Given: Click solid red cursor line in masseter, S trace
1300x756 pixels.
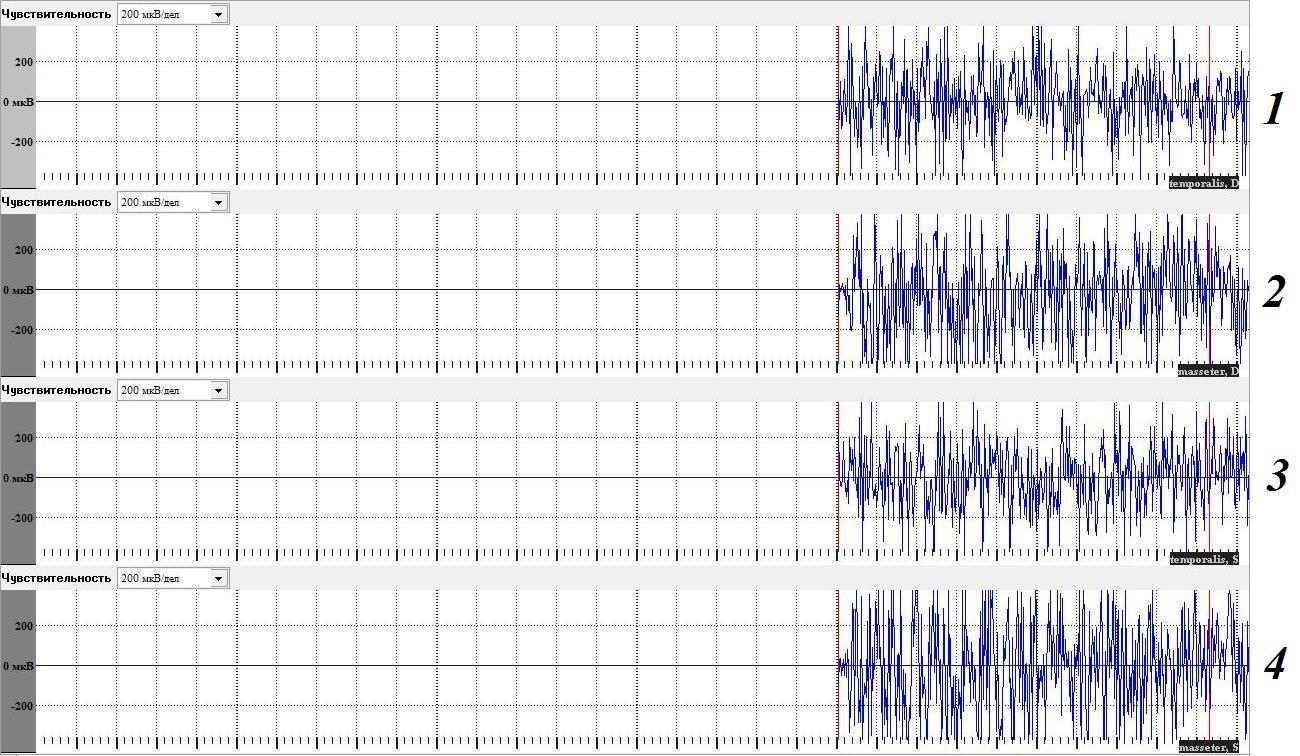Looking at the screenshot, I should pos(1209,664).
